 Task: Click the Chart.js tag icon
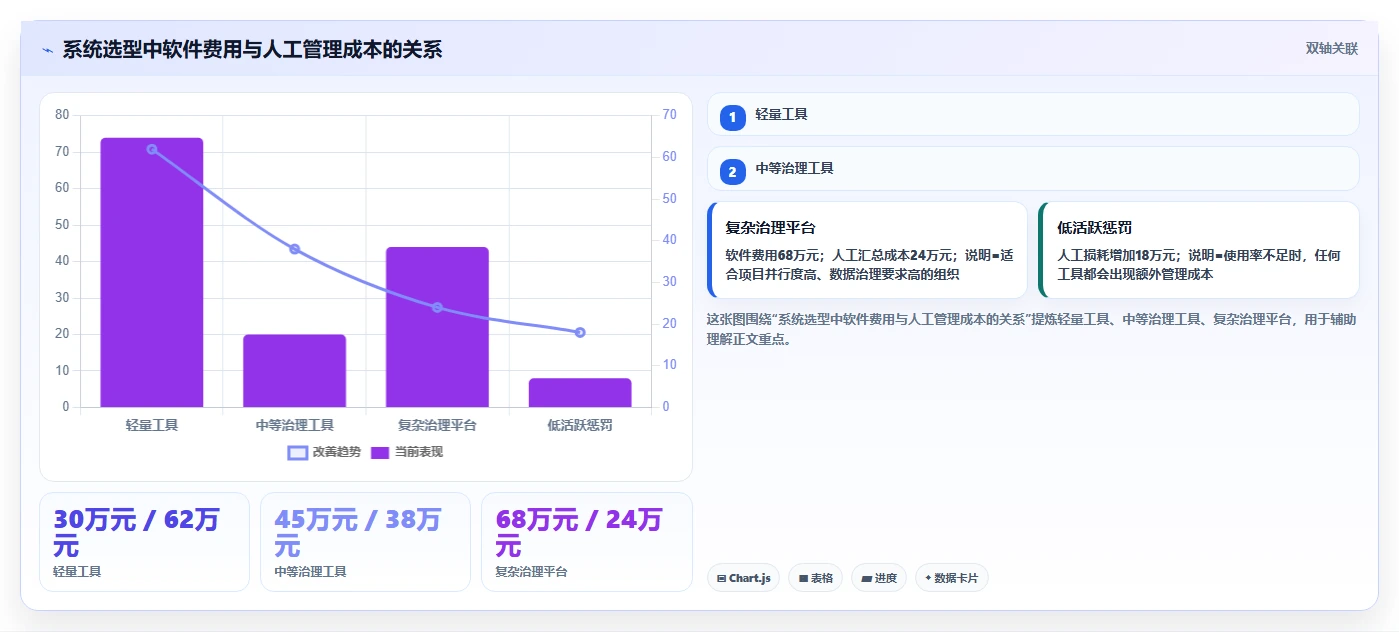(722, 579)
